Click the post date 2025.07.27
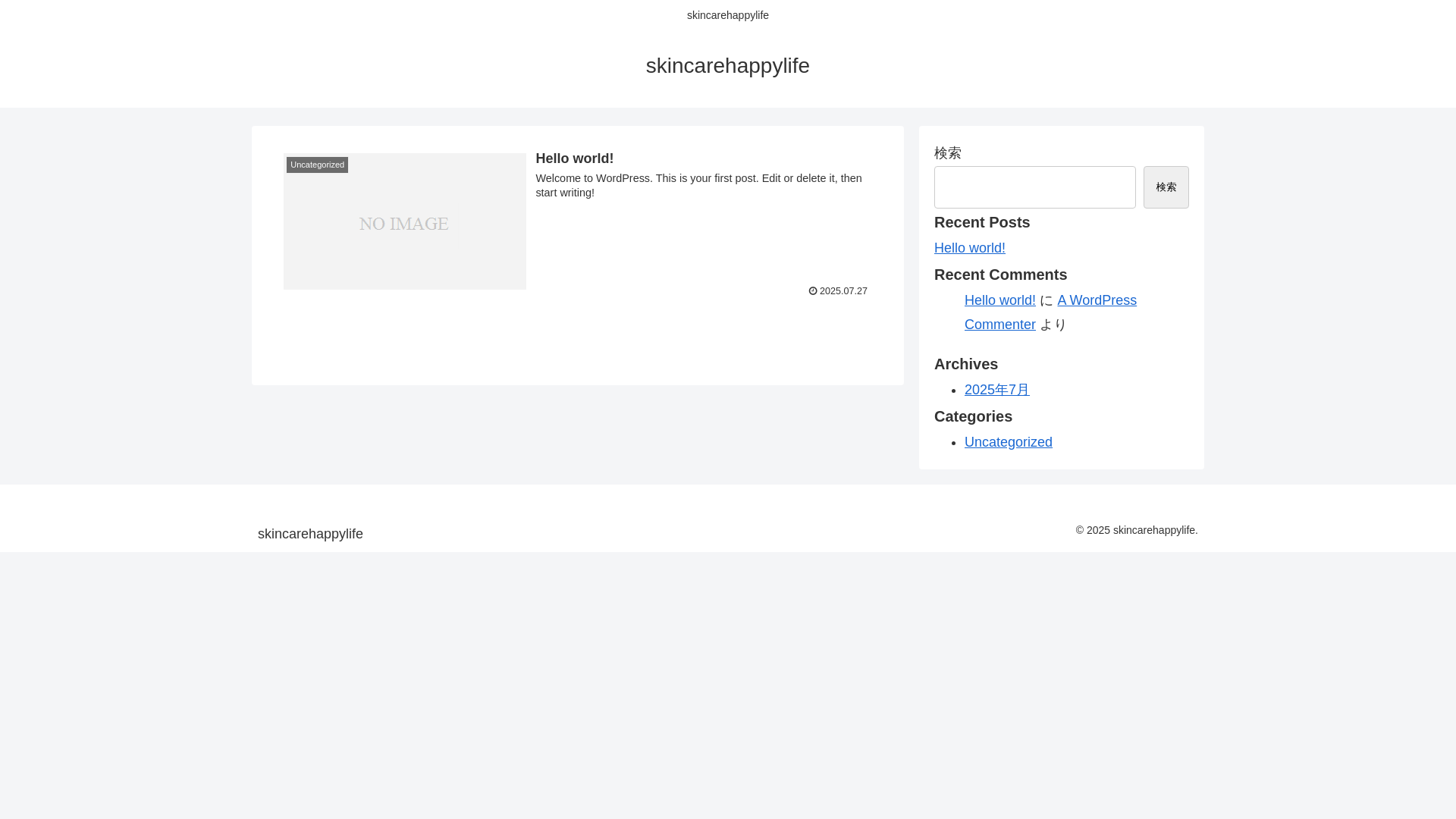Screen dimensions: 1456x819 (x=843, y=291)
